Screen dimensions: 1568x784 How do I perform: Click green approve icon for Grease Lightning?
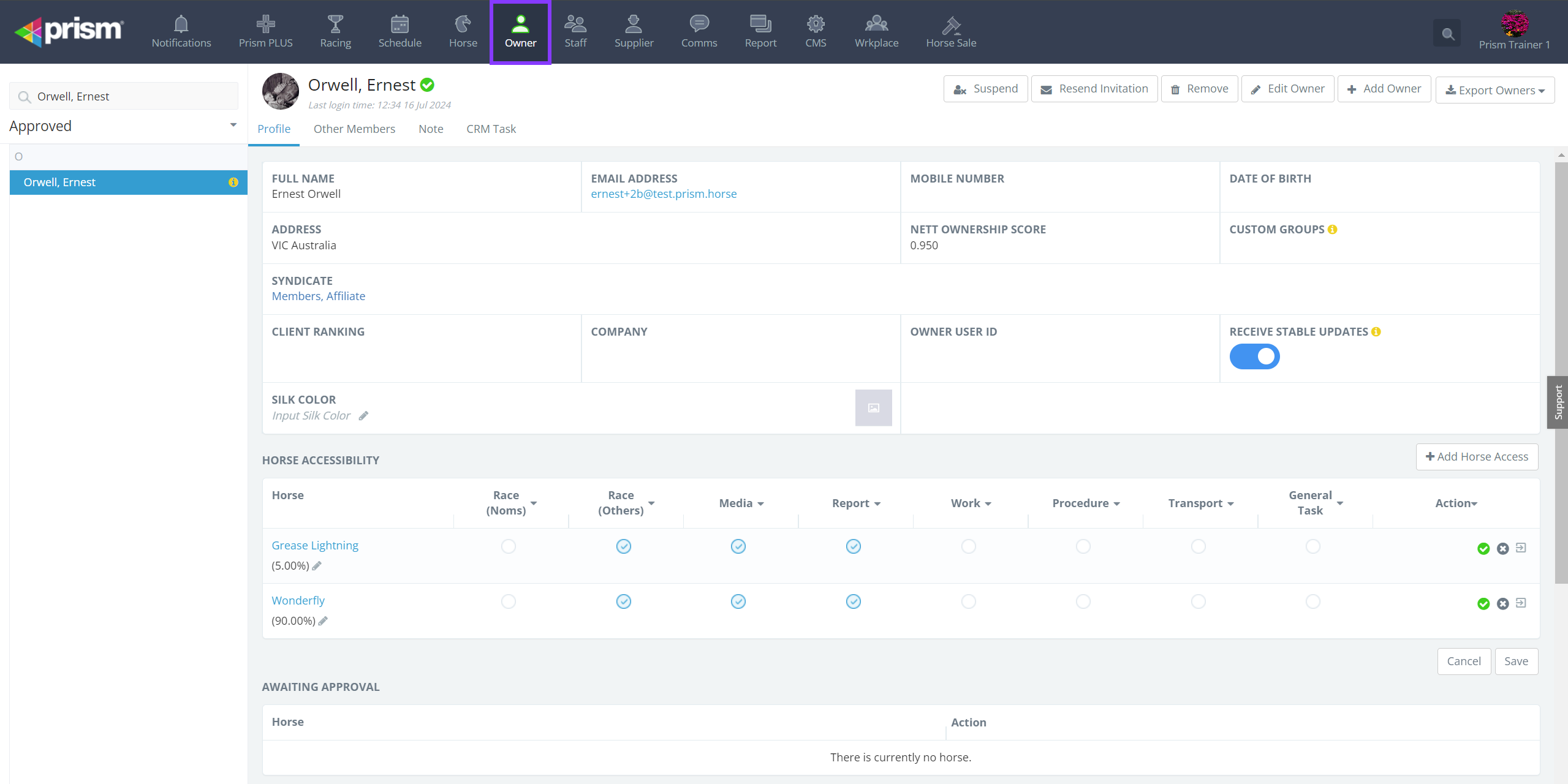[x=1483, y=549]
